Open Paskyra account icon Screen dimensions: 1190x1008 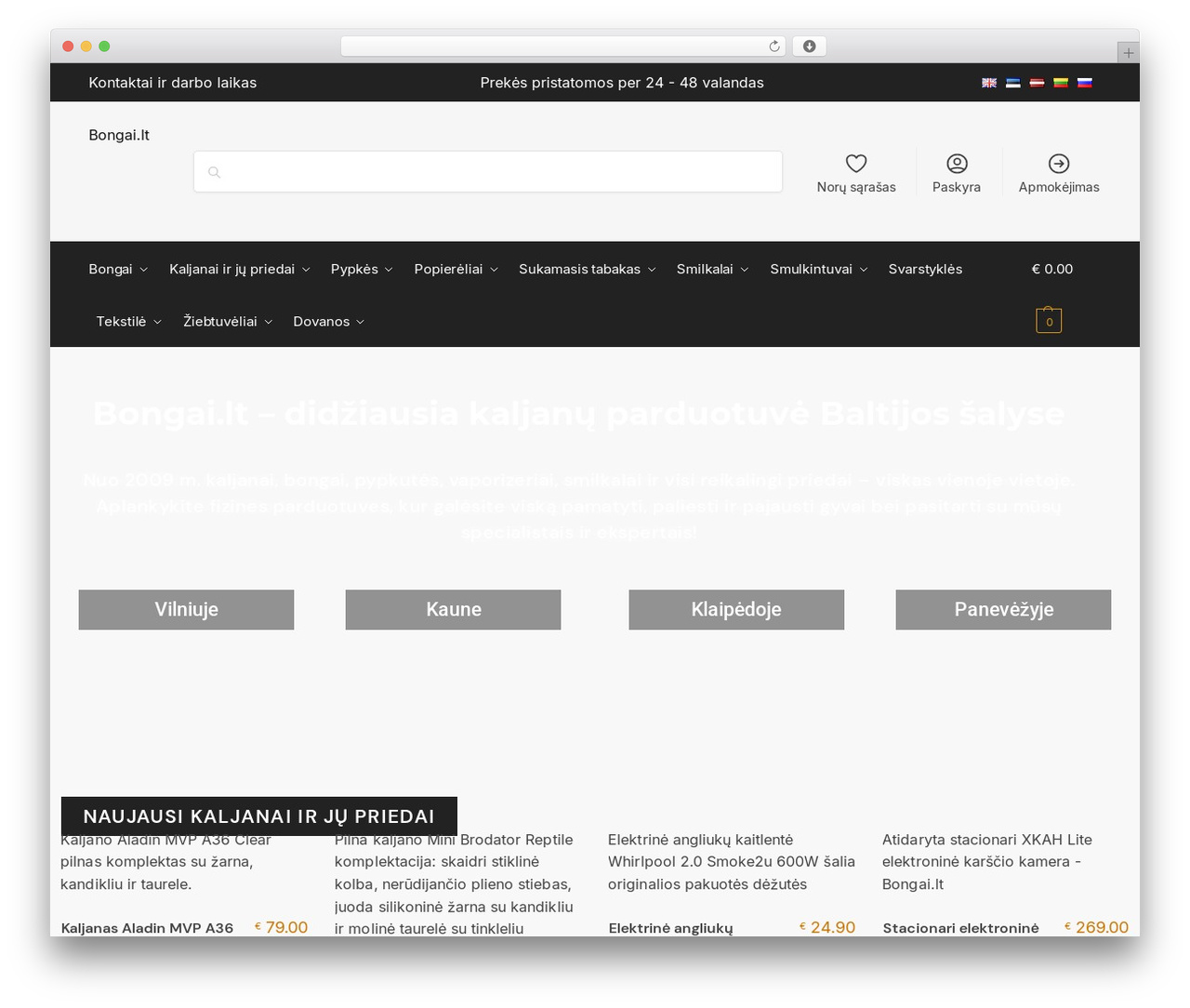pos(957,164)
